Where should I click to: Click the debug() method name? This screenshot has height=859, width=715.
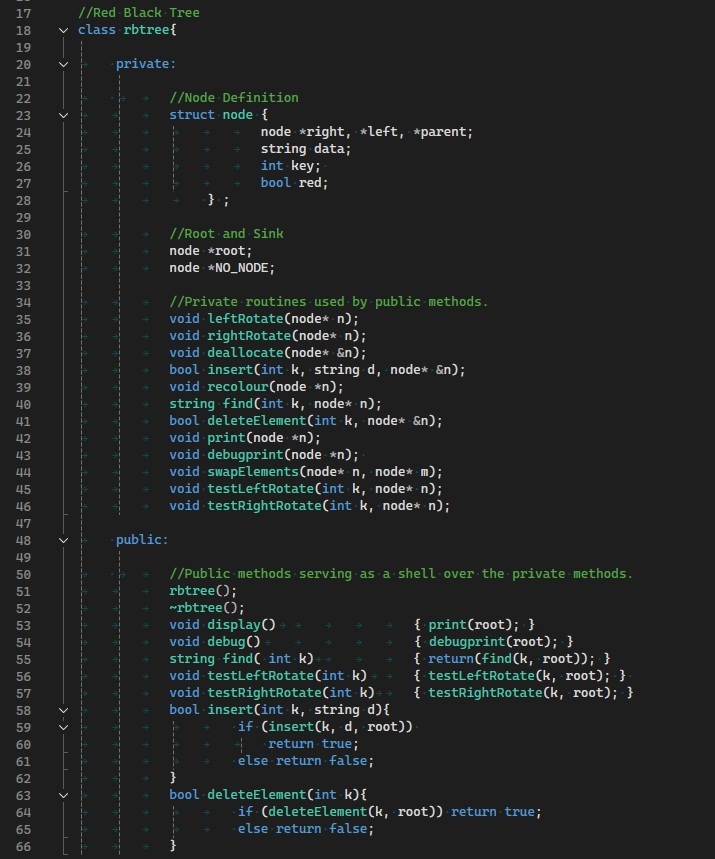coord(226,642)
